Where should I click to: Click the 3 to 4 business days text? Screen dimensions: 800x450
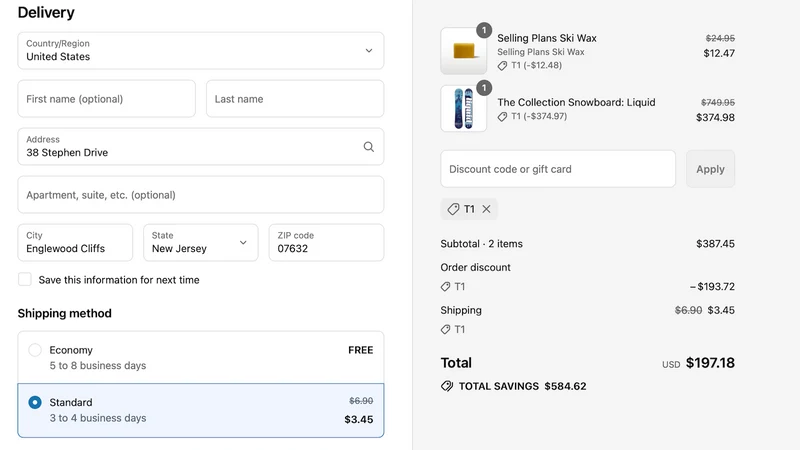(98, 418)
